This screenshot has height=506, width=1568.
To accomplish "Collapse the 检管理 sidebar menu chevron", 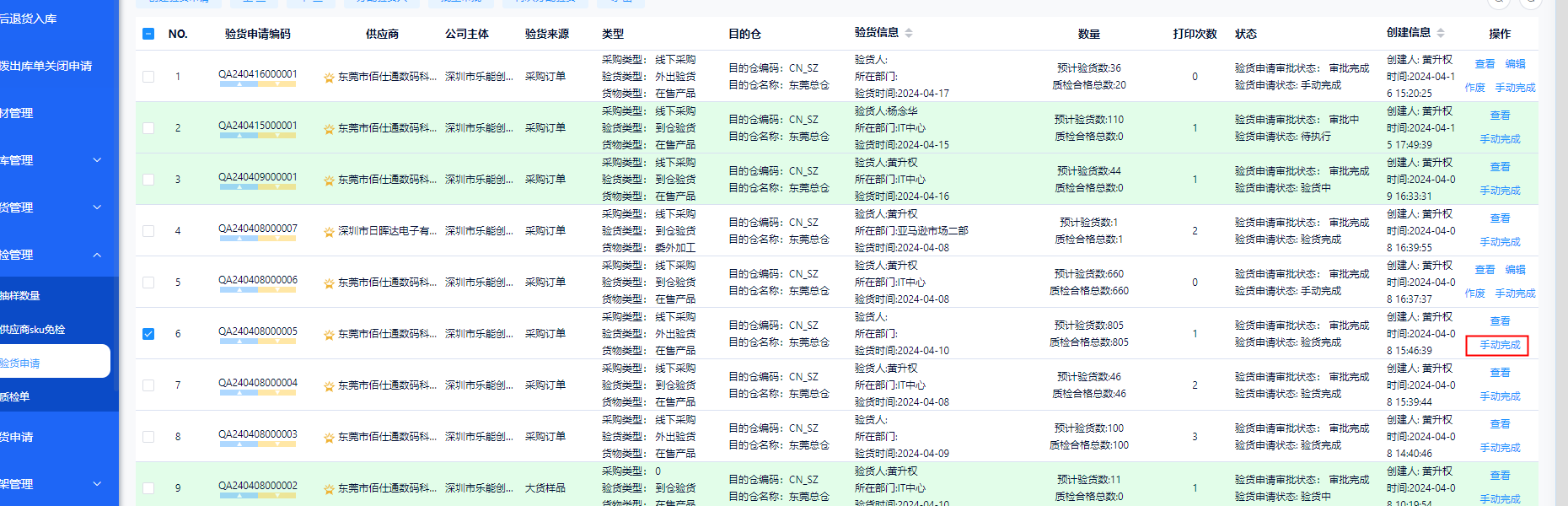I will click(97, 255).
